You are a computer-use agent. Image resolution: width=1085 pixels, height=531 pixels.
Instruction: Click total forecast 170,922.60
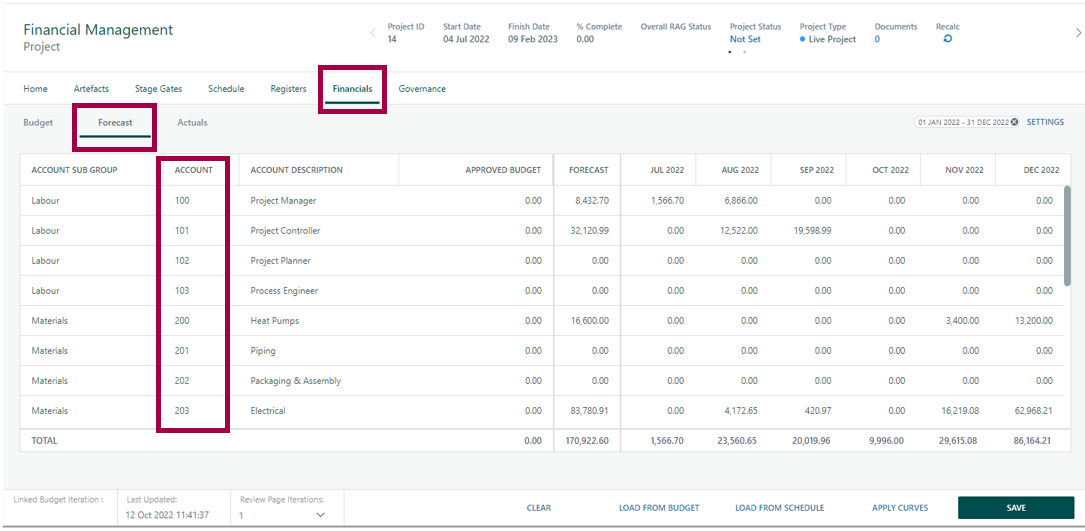point(587,440)
